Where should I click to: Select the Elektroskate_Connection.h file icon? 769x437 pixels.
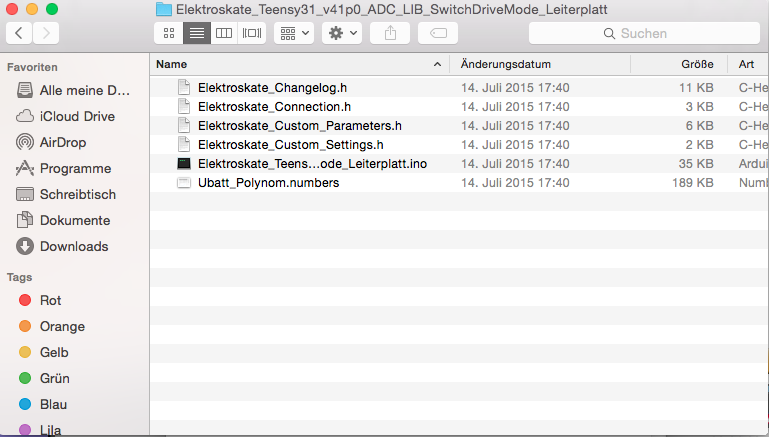[184, 106]
